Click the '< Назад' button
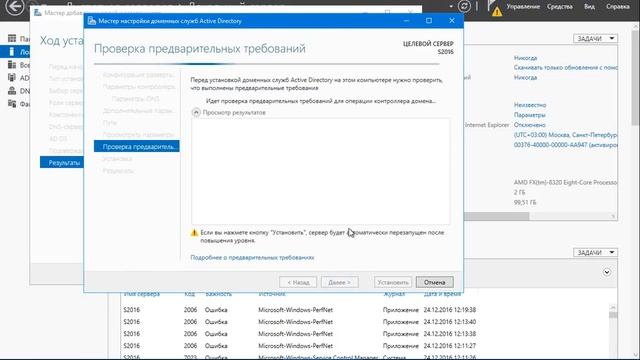Image resolution: width=640 pixels, height=360 pixels. coord(298,282)
